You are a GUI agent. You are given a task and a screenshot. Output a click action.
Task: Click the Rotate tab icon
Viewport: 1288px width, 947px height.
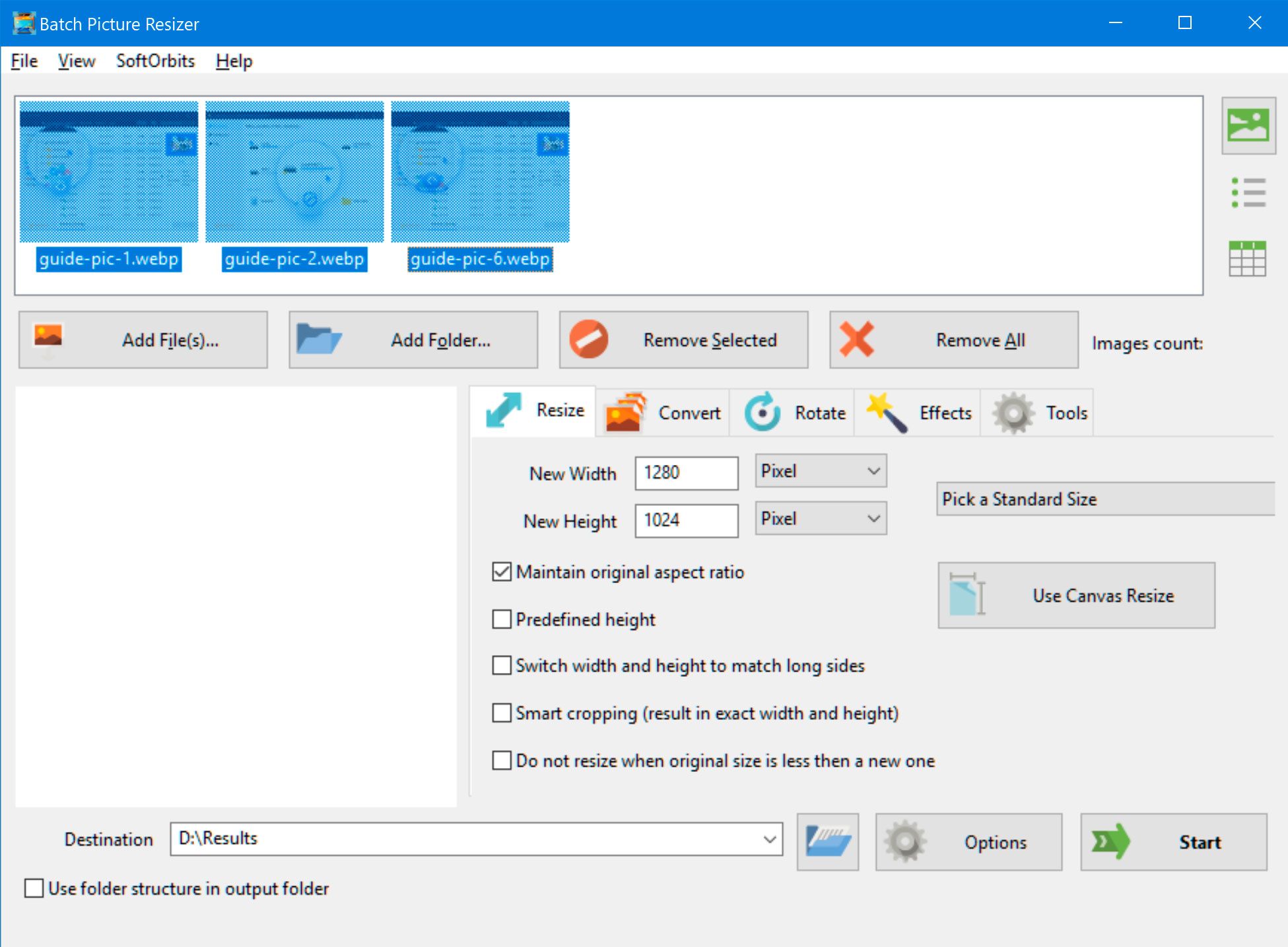(x=762, y=412)
